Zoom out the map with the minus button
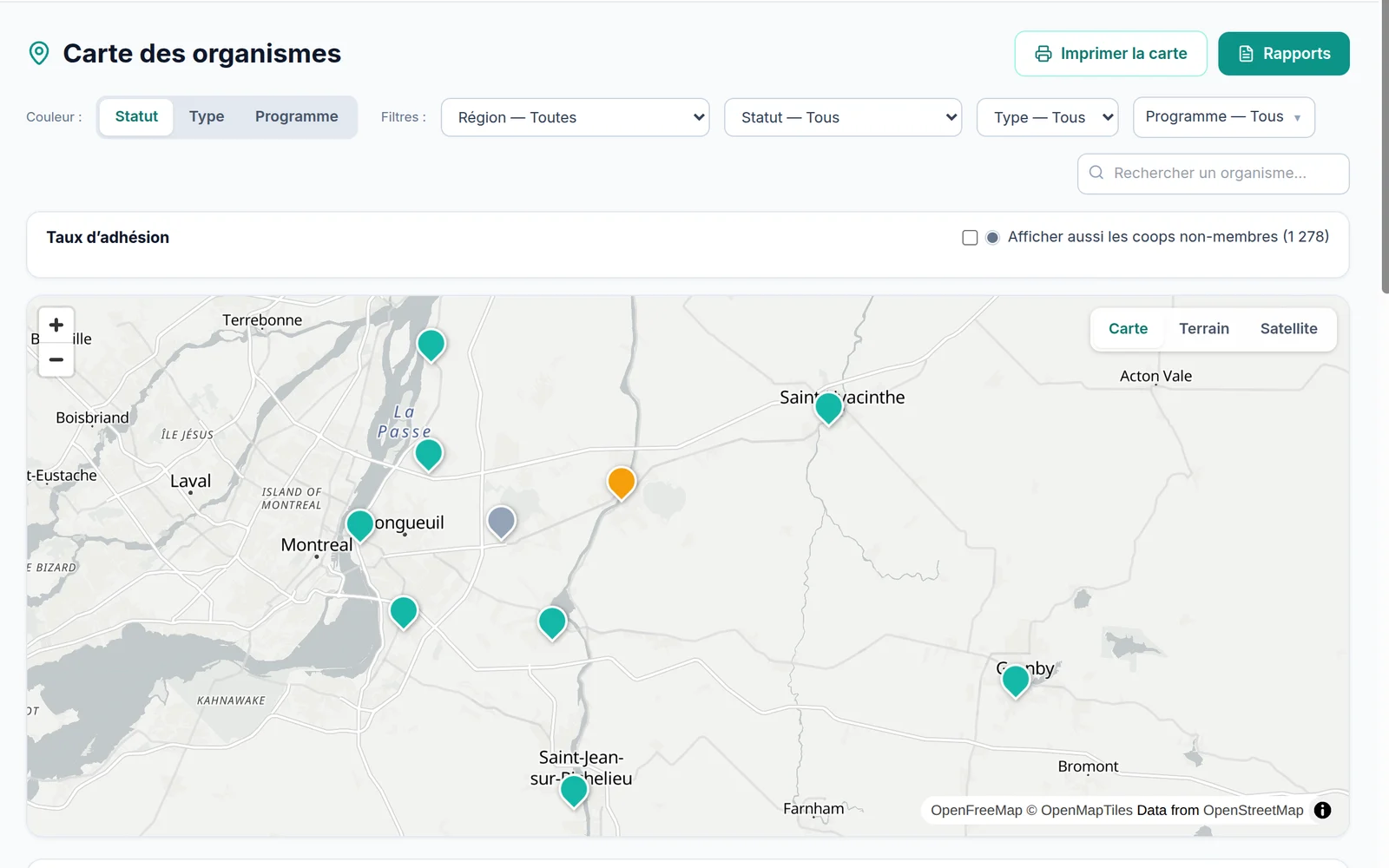Image resolution: width=1389 pixels, height=868 pixels. click(56, 359)
